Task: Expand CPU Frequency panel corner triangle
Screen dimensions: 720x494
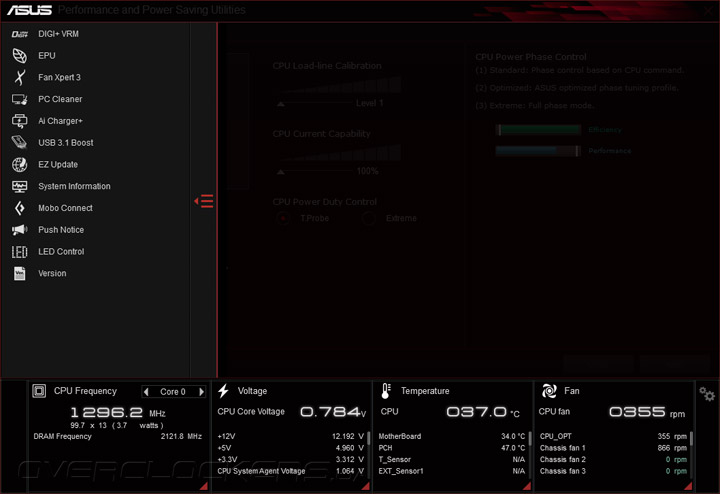Action: [x=203, y=486]
